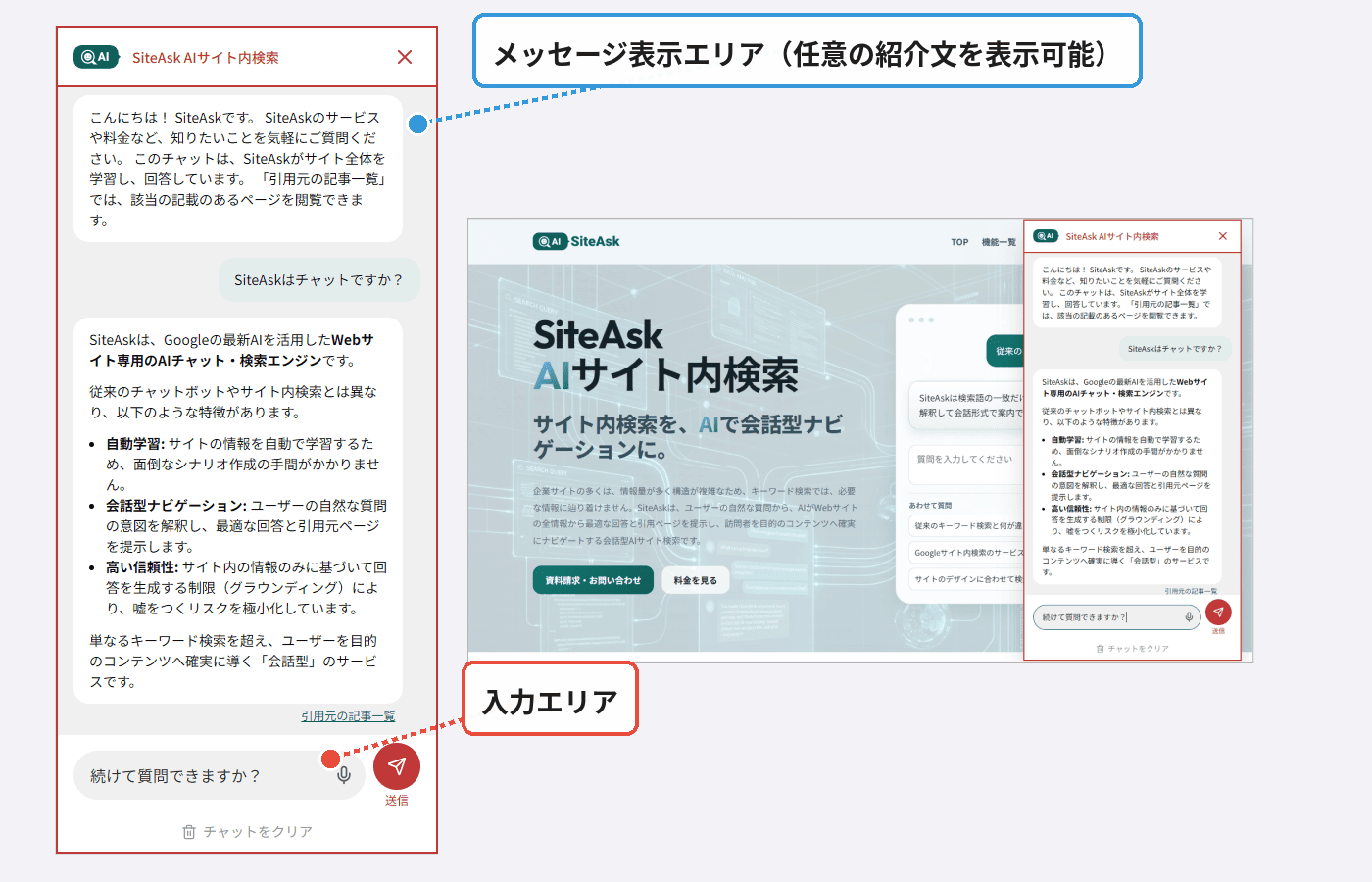Click the microphone icon in the large chat input
This screenshot has width=1372, height=882.
pos(344,775)
